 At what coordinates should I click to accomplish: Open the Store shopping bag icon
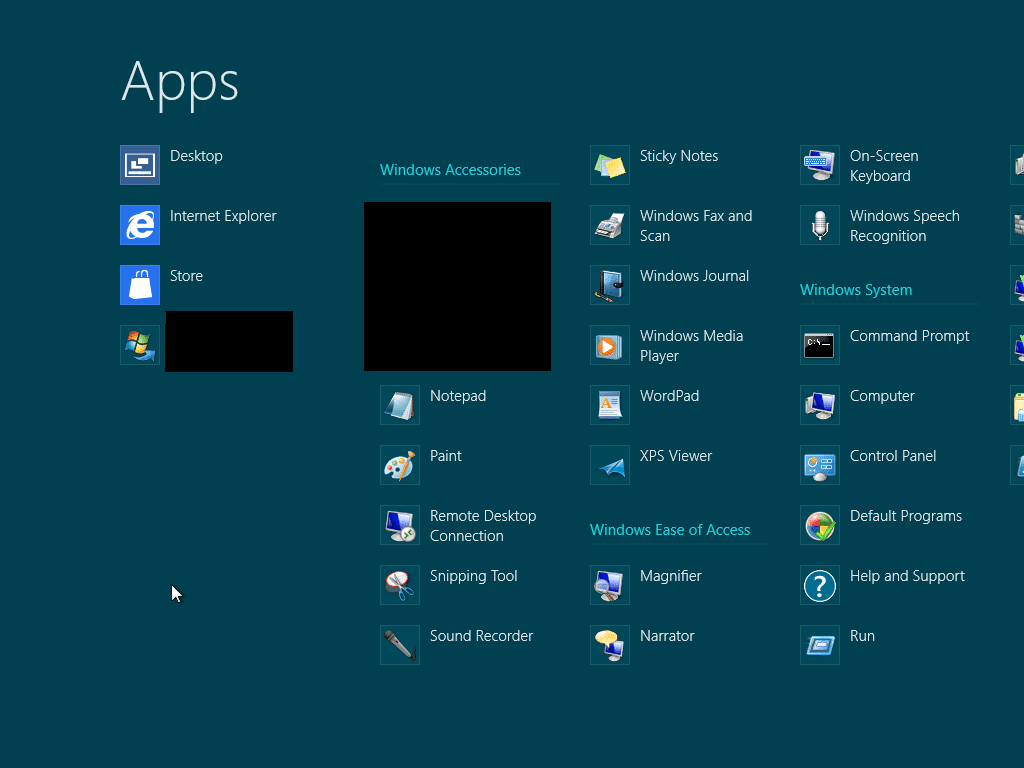click(x=140, y=285)
